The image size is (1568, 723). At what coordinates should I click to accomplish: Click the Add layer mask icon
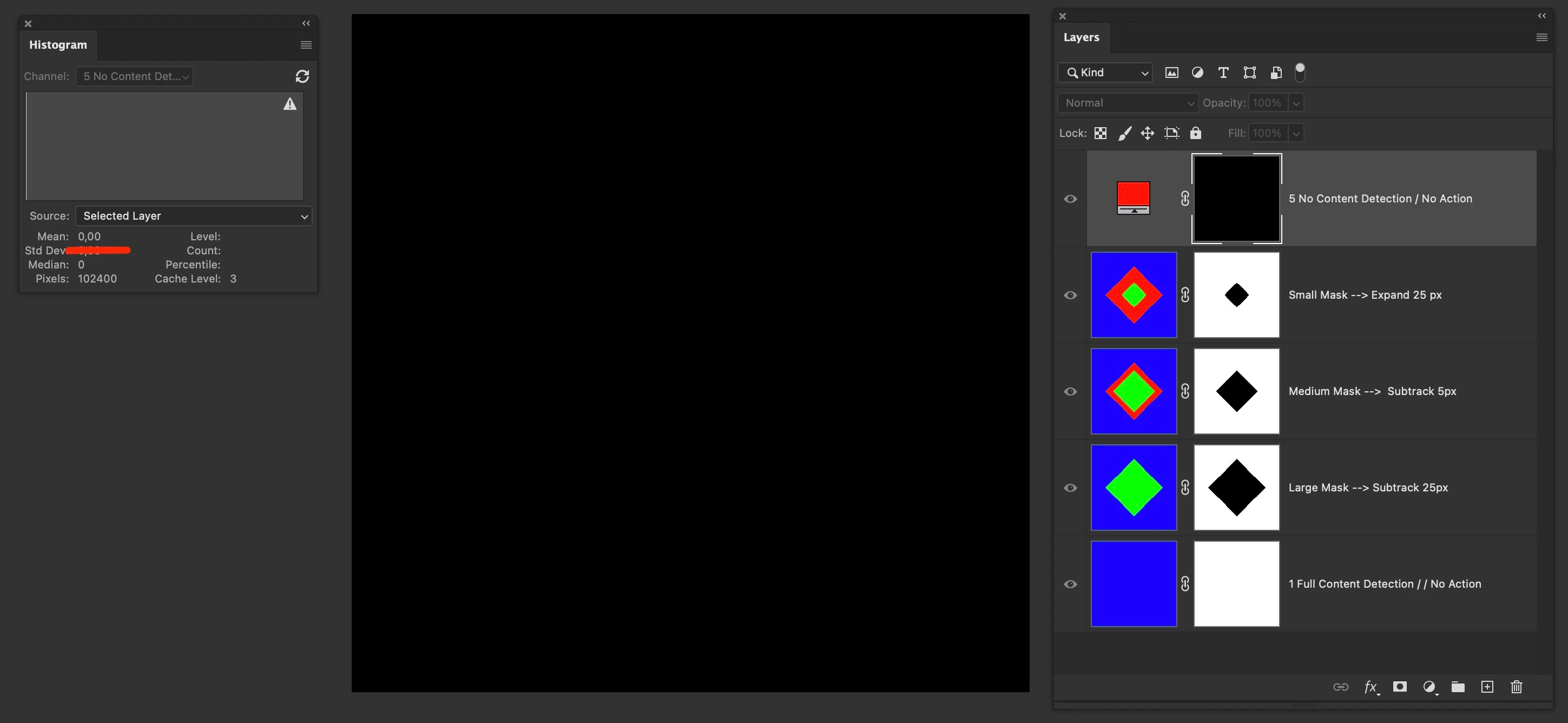tap(1399, 687)
